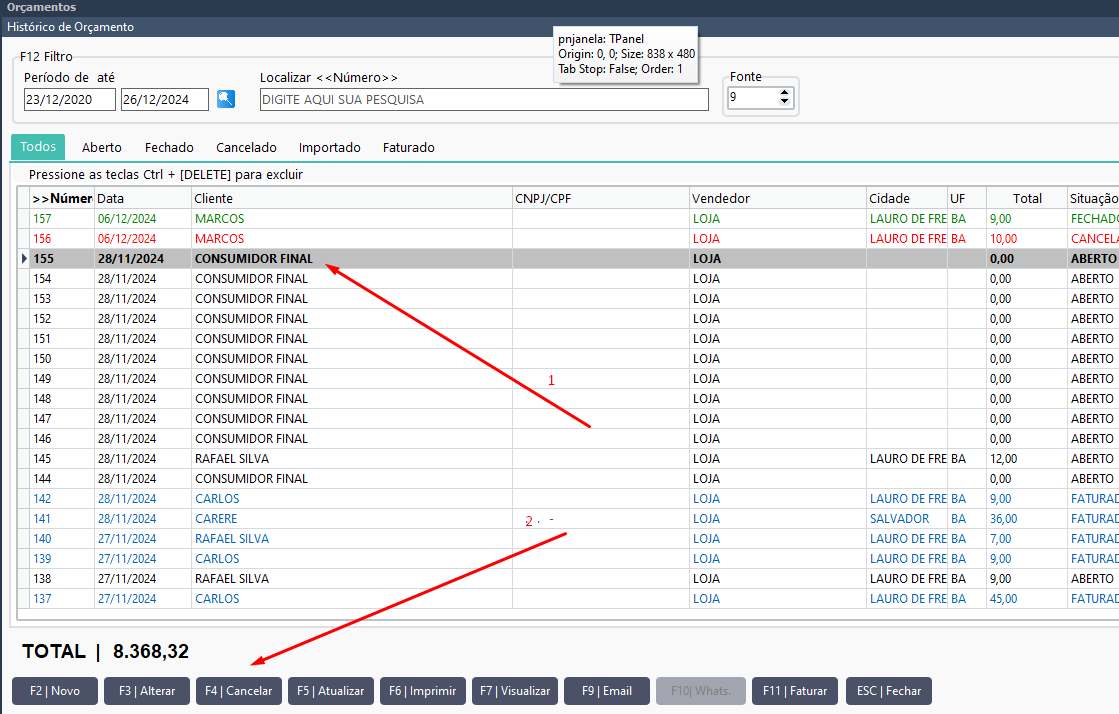
Task: Click the F9 | Email button
Action: (607, 690)
